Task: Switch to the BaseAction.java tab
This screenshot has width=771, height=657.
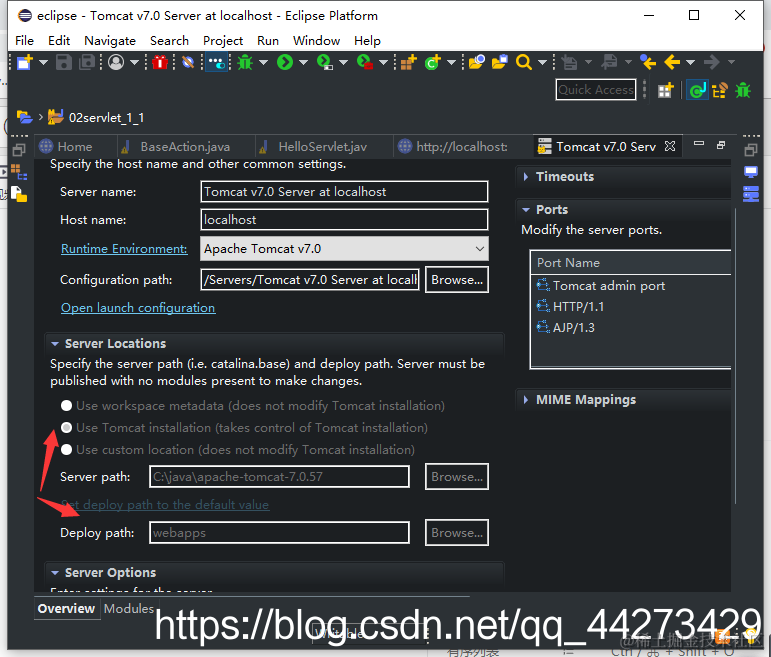Action: 185,147
